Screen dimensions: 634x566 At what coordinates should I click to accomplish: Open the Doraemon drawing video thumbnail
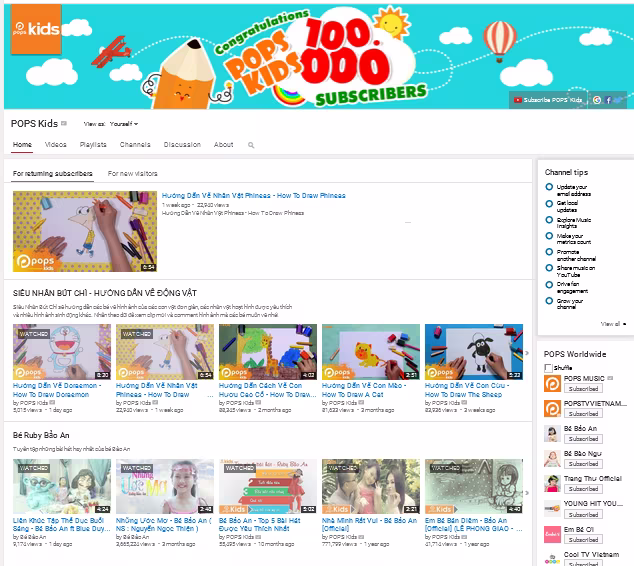point(62,352)
